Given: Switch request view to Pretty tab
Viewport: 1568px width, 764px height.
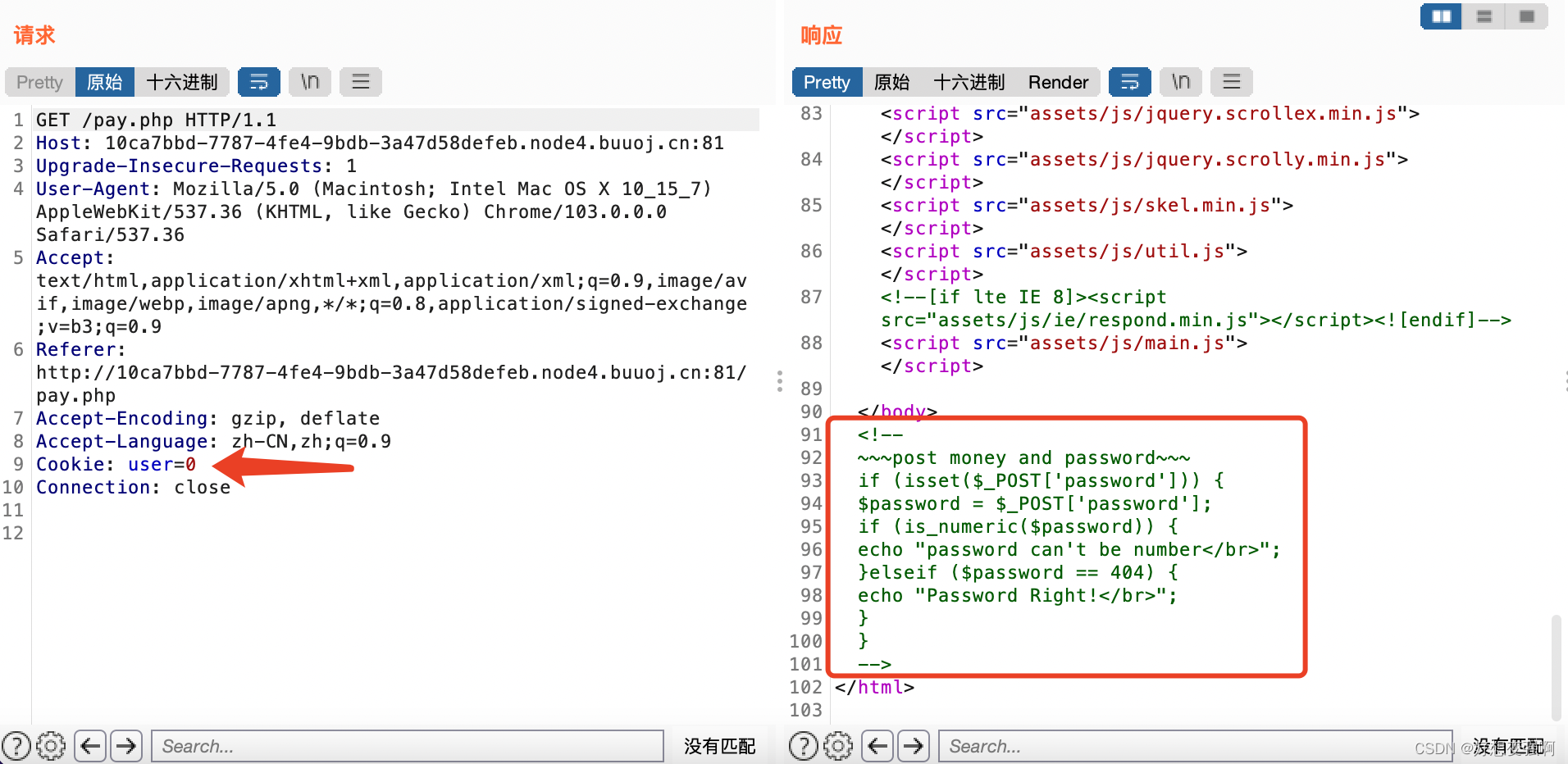Looking at the screenshot, I should click(39, 82).
